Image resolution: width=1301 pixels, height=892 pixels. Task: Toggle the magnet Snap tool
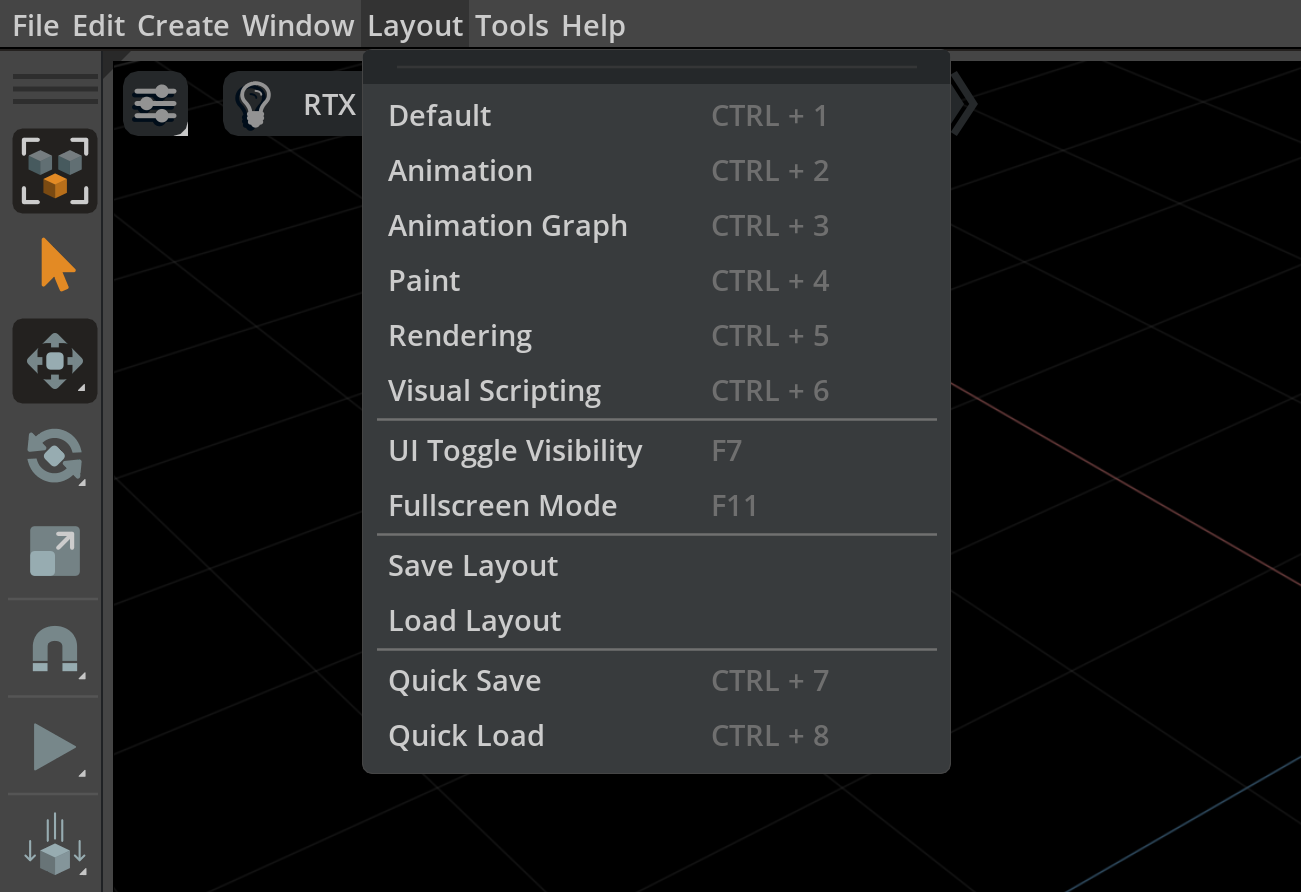55,649
